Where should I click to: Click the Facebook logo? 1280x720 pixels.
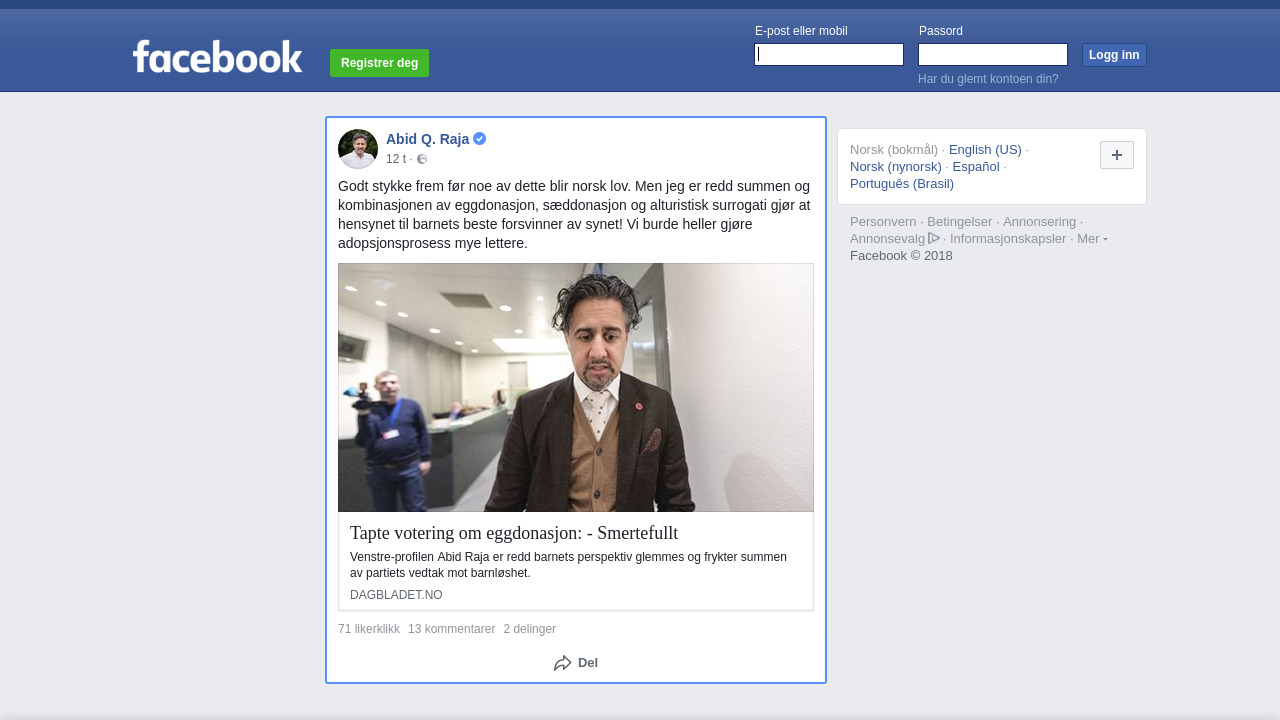(x=217, y=57)
